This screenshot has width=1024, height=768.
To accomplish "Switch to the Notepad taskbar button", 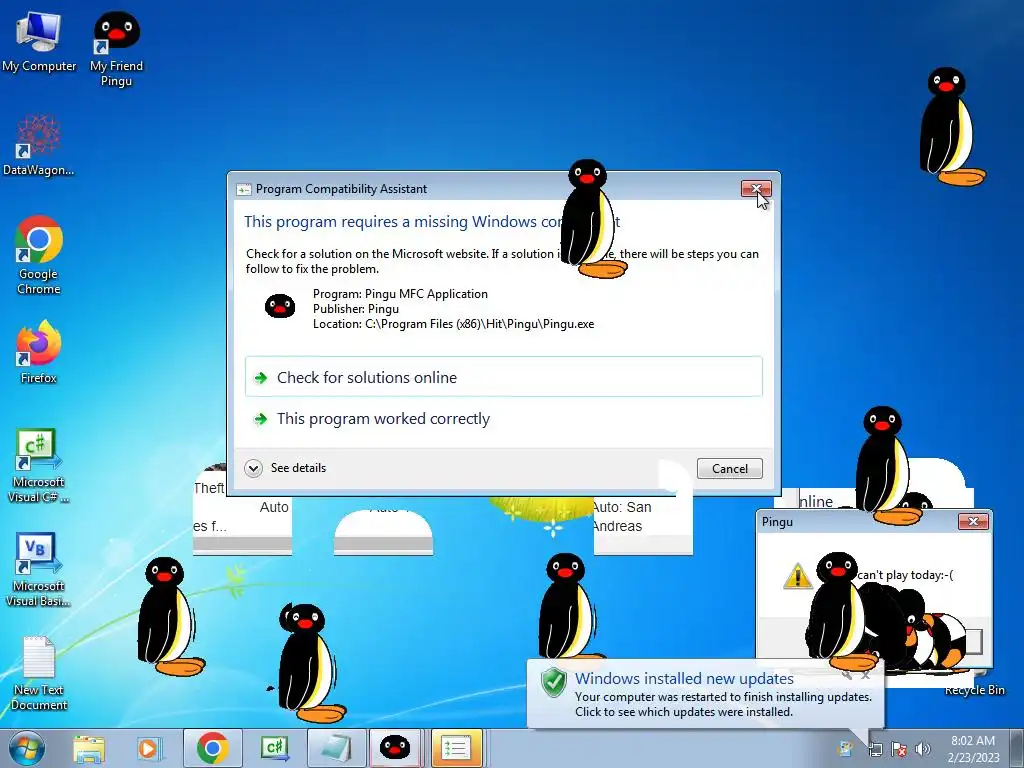I will tap(335, 748).
